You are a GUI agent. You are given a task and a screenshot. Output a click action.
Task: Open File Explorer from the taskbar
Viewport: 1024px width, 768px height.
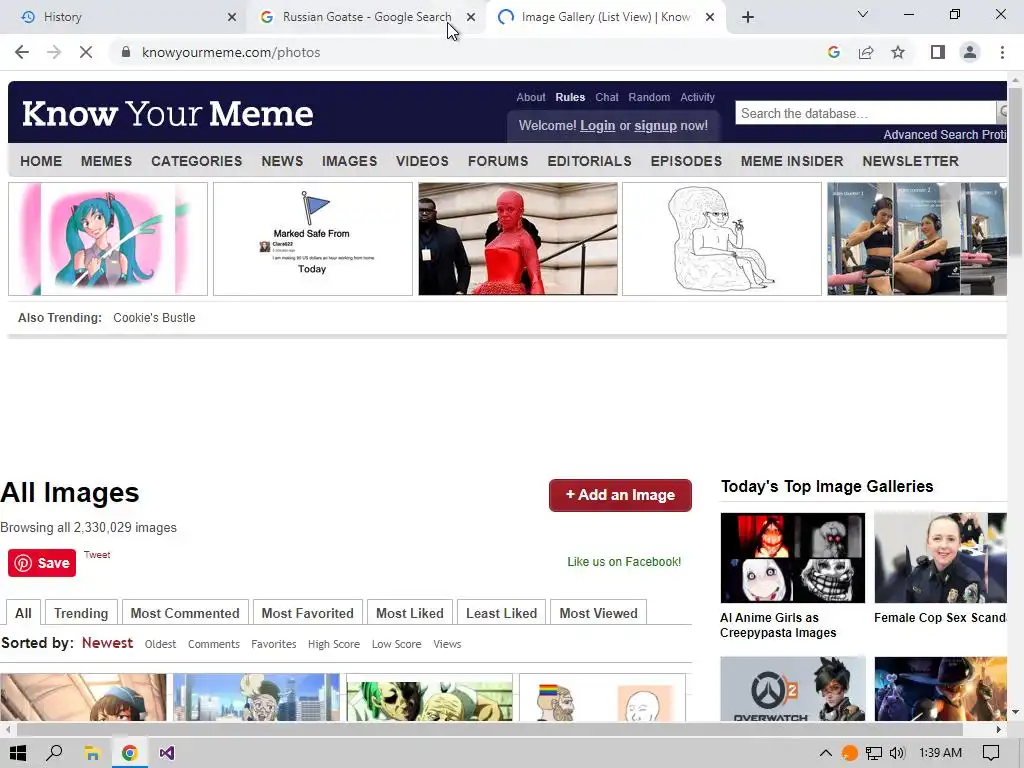92,753
